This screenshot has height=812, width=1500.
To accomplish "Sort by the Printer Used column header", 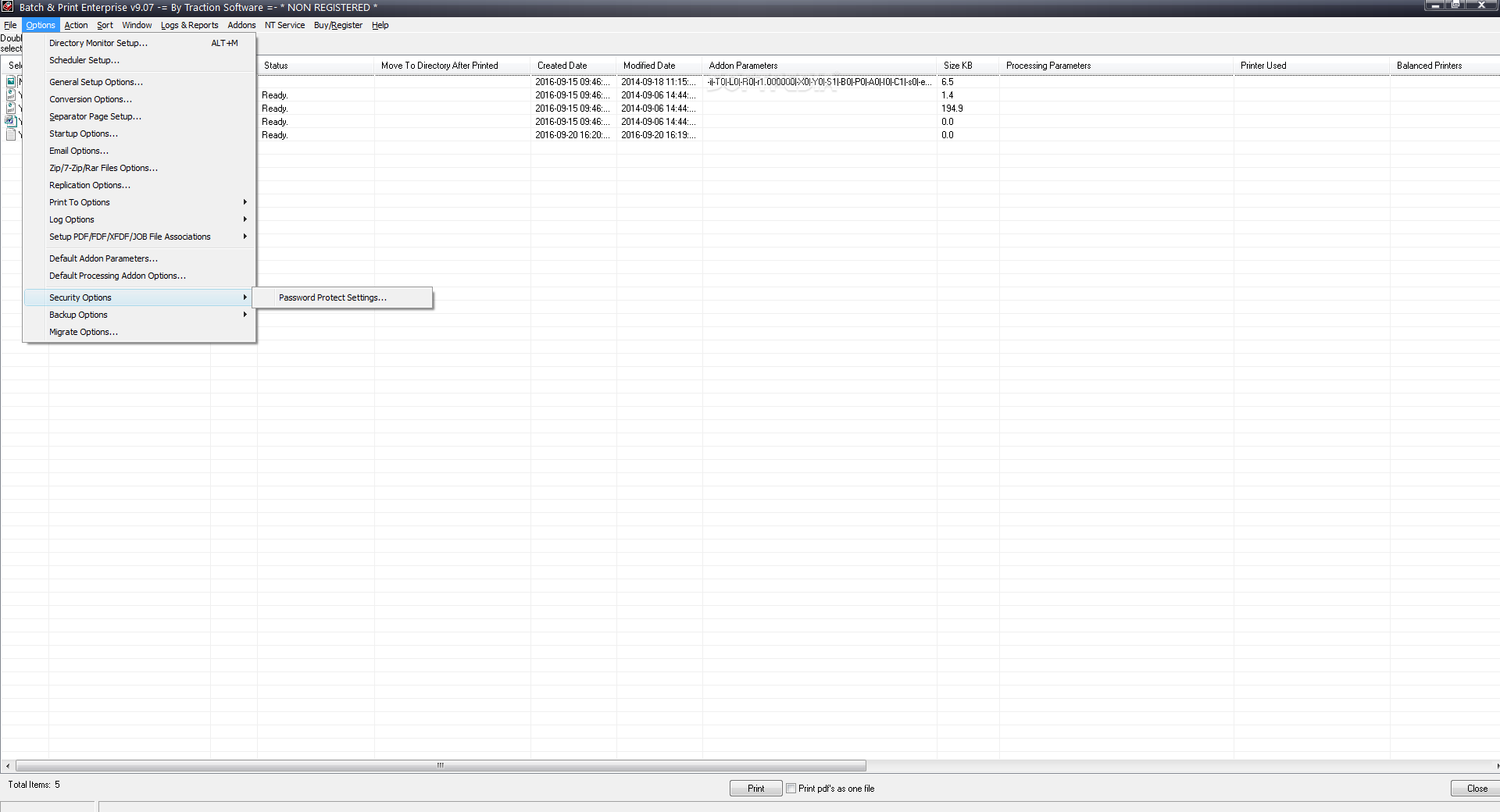I will (x=1312, y=66).
